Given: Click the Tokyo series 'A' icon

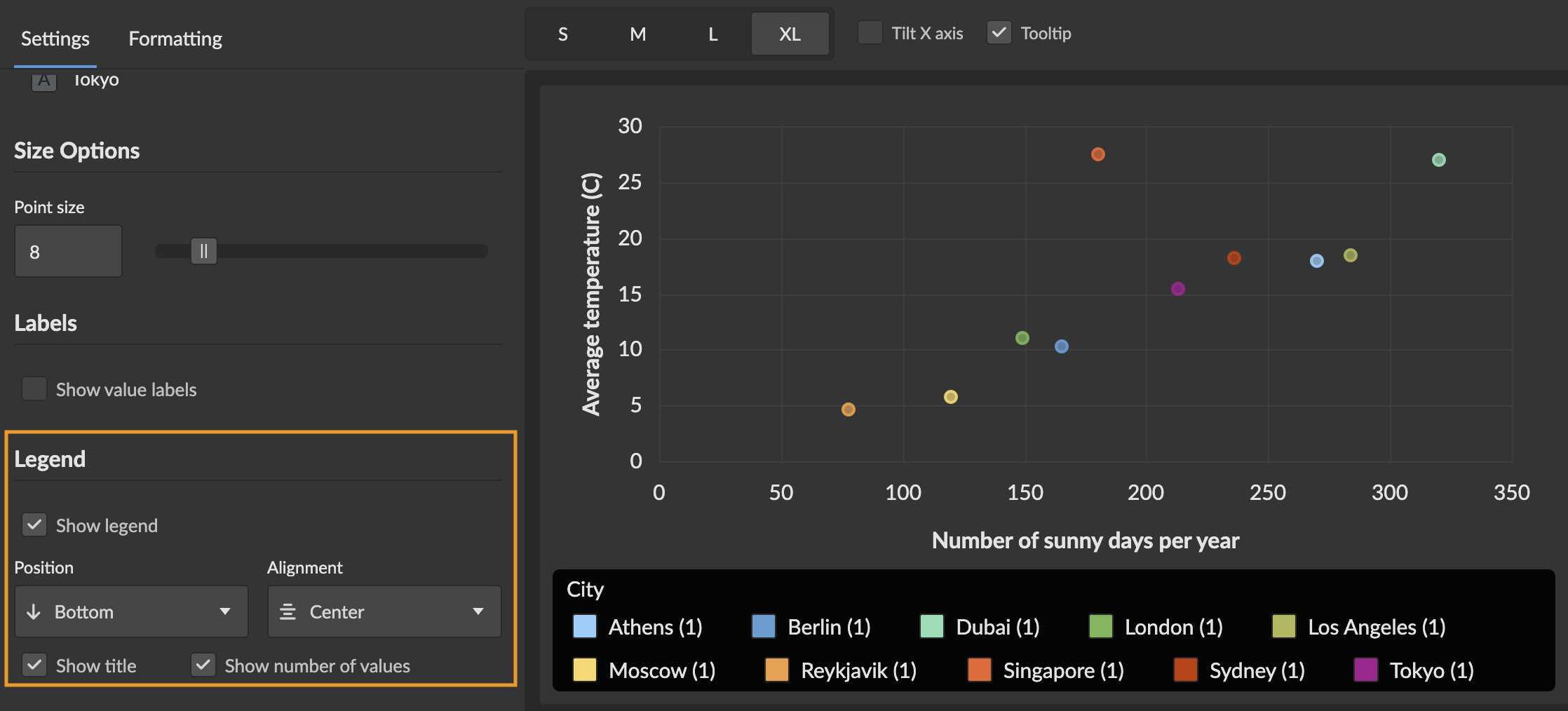Looking at the screenshot, I should (x=44, y=81).
